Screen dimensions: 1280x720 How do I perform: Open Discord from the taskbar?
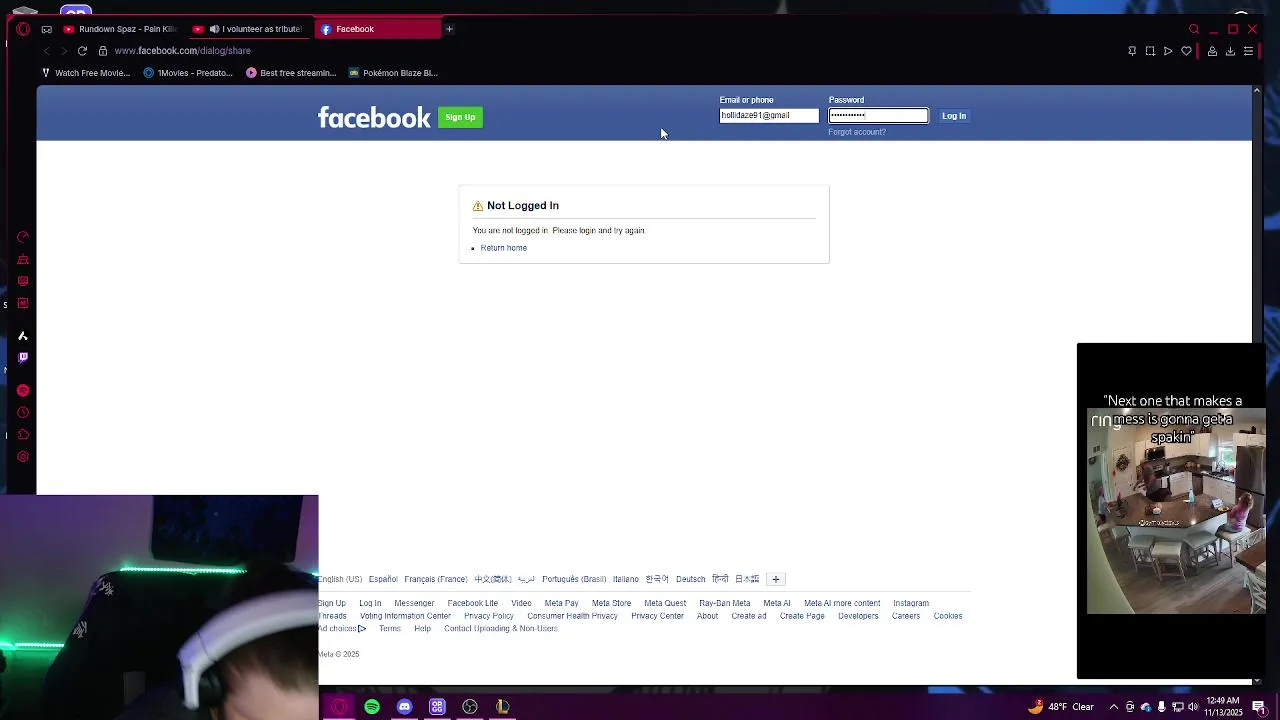click(404, 707)
